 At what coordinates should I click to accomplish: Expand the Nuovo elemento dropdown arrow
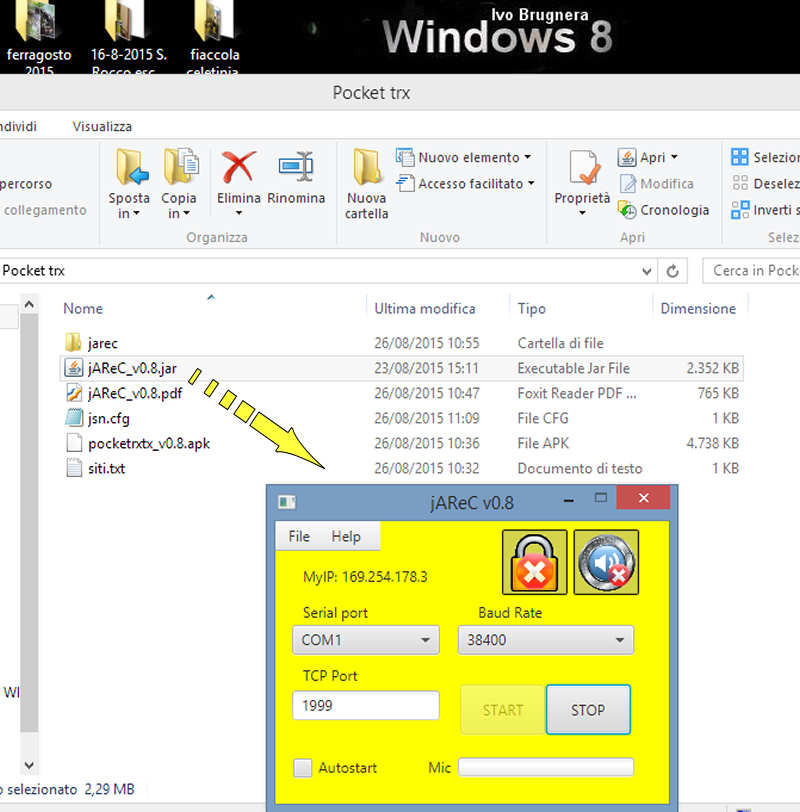coord(528,157)
